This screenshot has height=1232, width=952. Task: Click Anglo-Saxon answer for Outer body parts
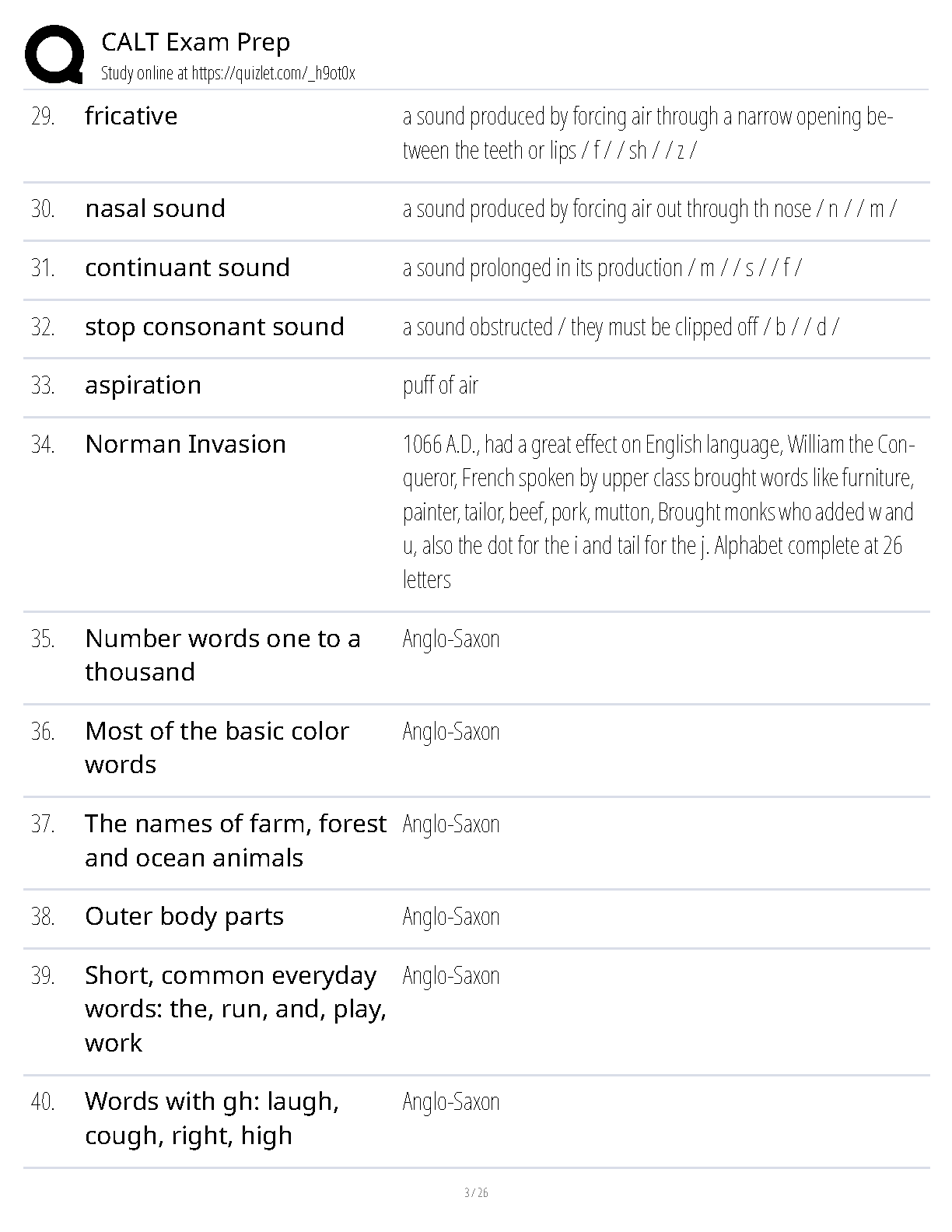coord(451,916)
